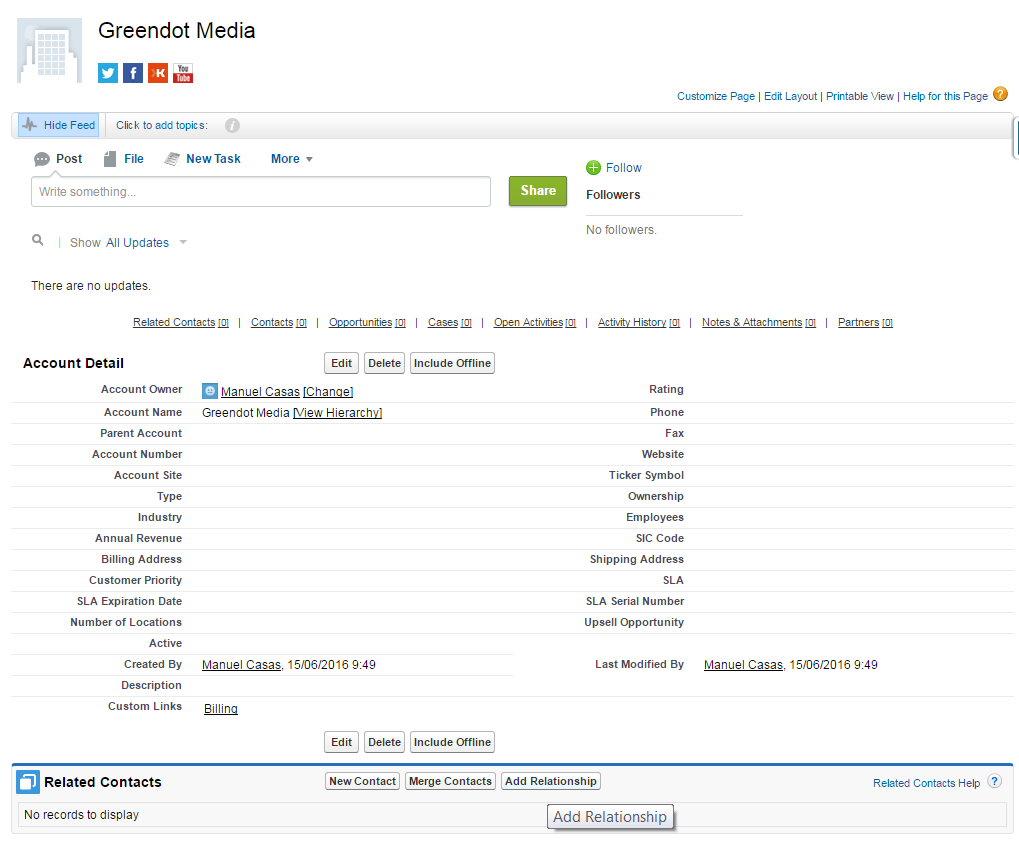Viewport: 1019px width, 842px height.
Task: Click the New Contact button
Action: 362,781
